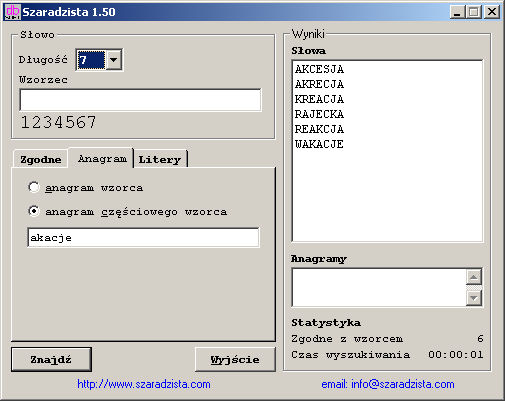505x401 pixels.
Task: Click the Wyjście button
Action: tap(235, 360)
